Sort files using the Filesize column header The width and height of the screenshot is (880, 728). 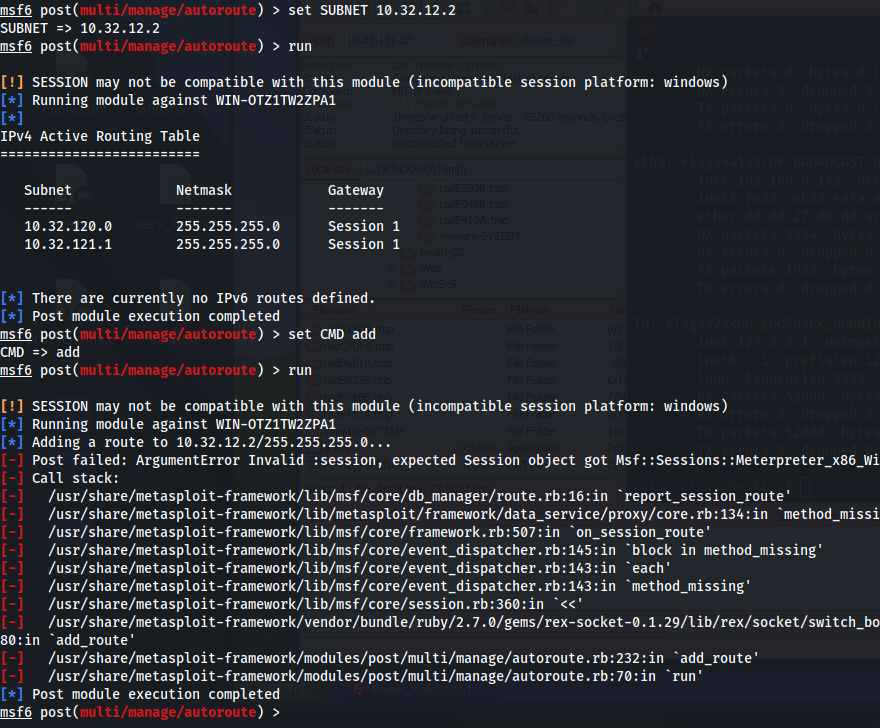pos(479,310)
